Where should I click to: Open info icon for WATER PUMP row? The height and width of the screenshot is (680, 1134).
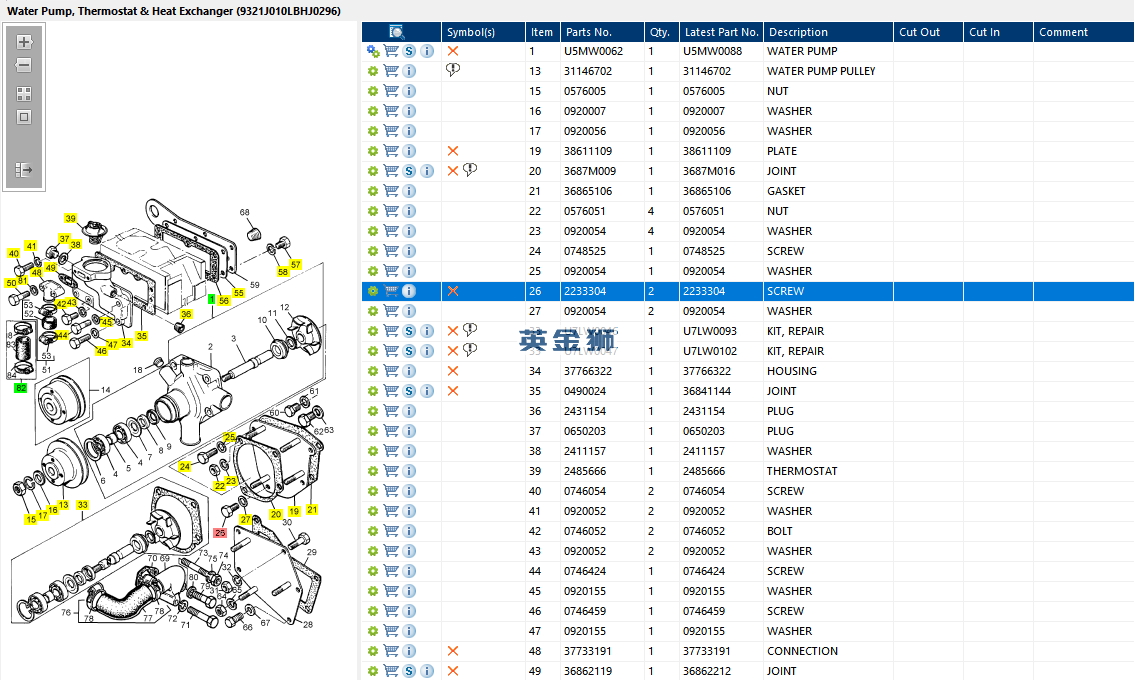click(x=427, y=51)
